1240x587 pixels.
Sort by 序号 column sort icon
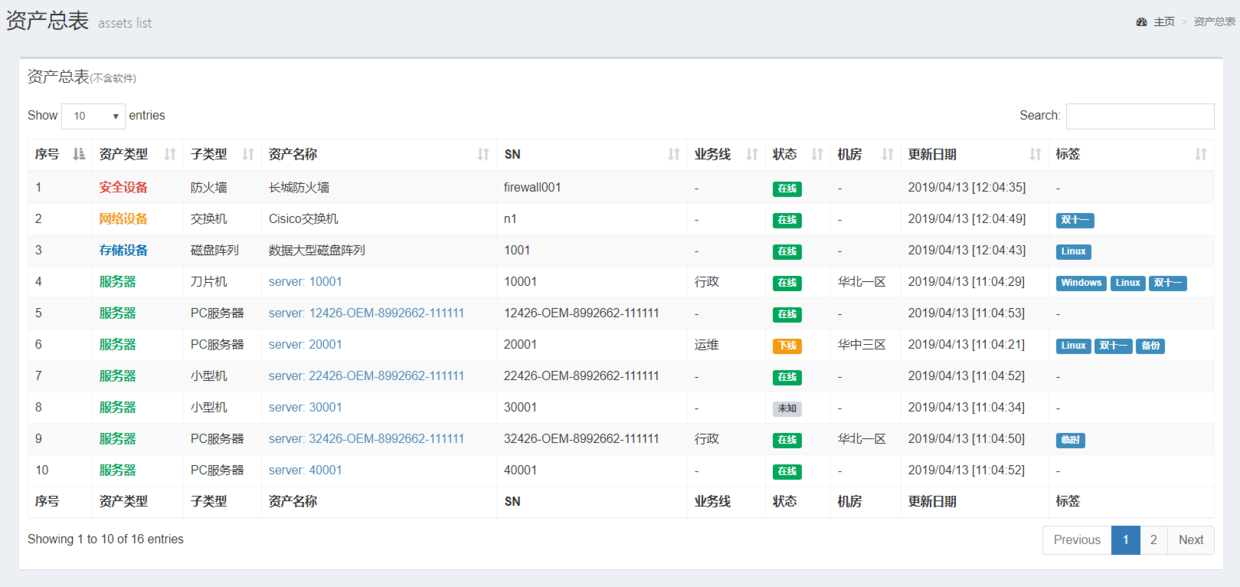(79, 154)
